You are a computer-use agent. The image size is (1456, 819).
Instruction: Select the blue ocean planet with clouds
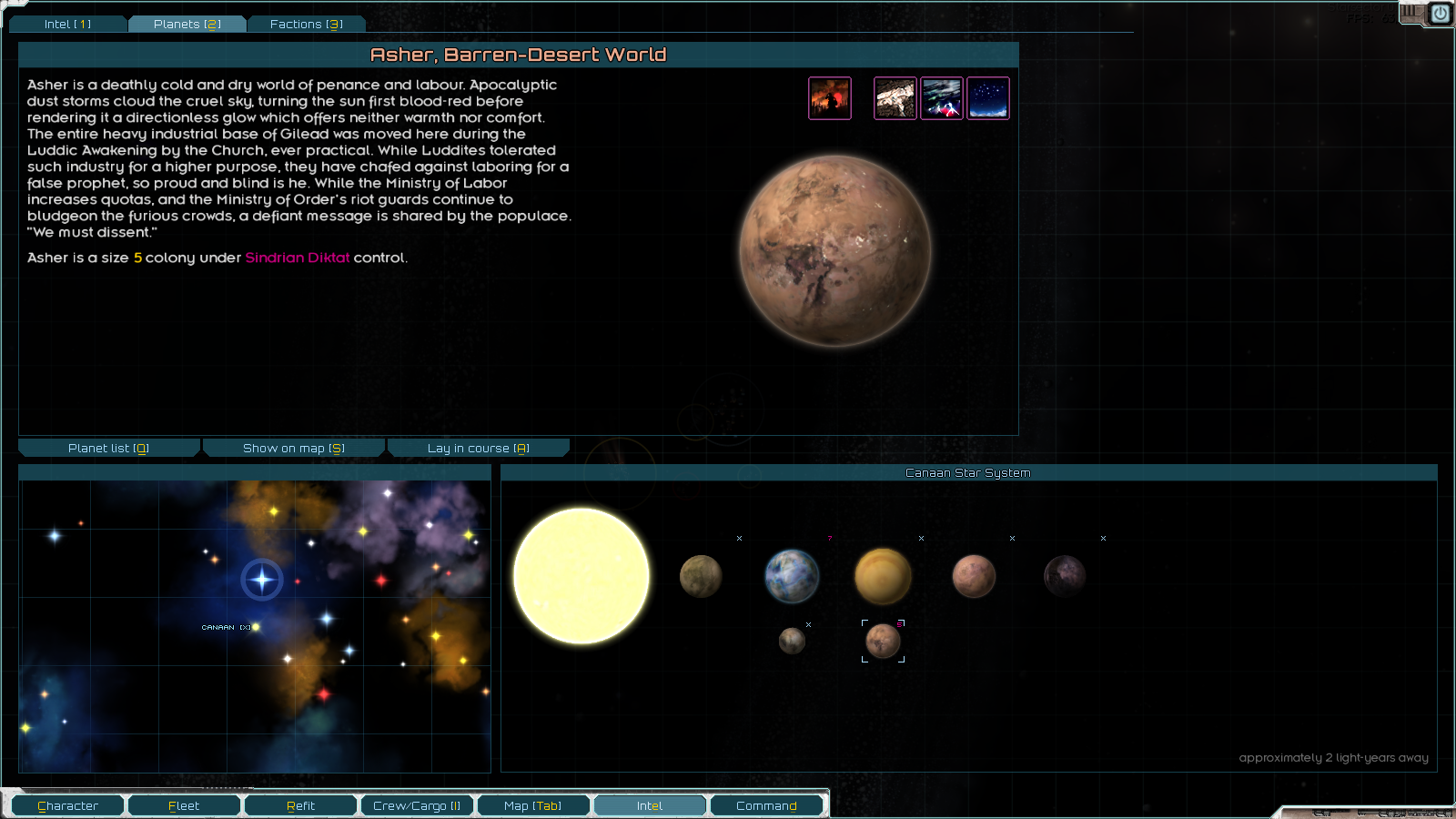pos(792,576)
